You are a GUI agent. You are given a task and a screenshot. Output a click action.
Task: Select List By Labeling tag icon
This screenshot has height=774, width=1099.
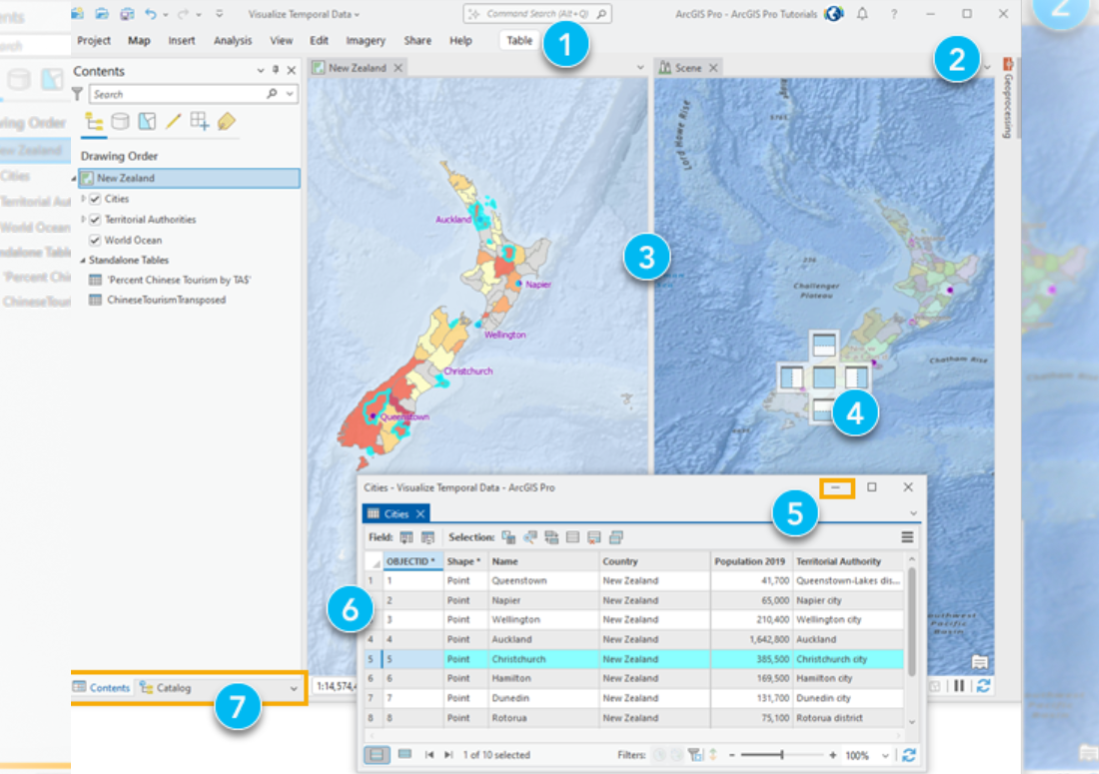click(x=226, y=121)
